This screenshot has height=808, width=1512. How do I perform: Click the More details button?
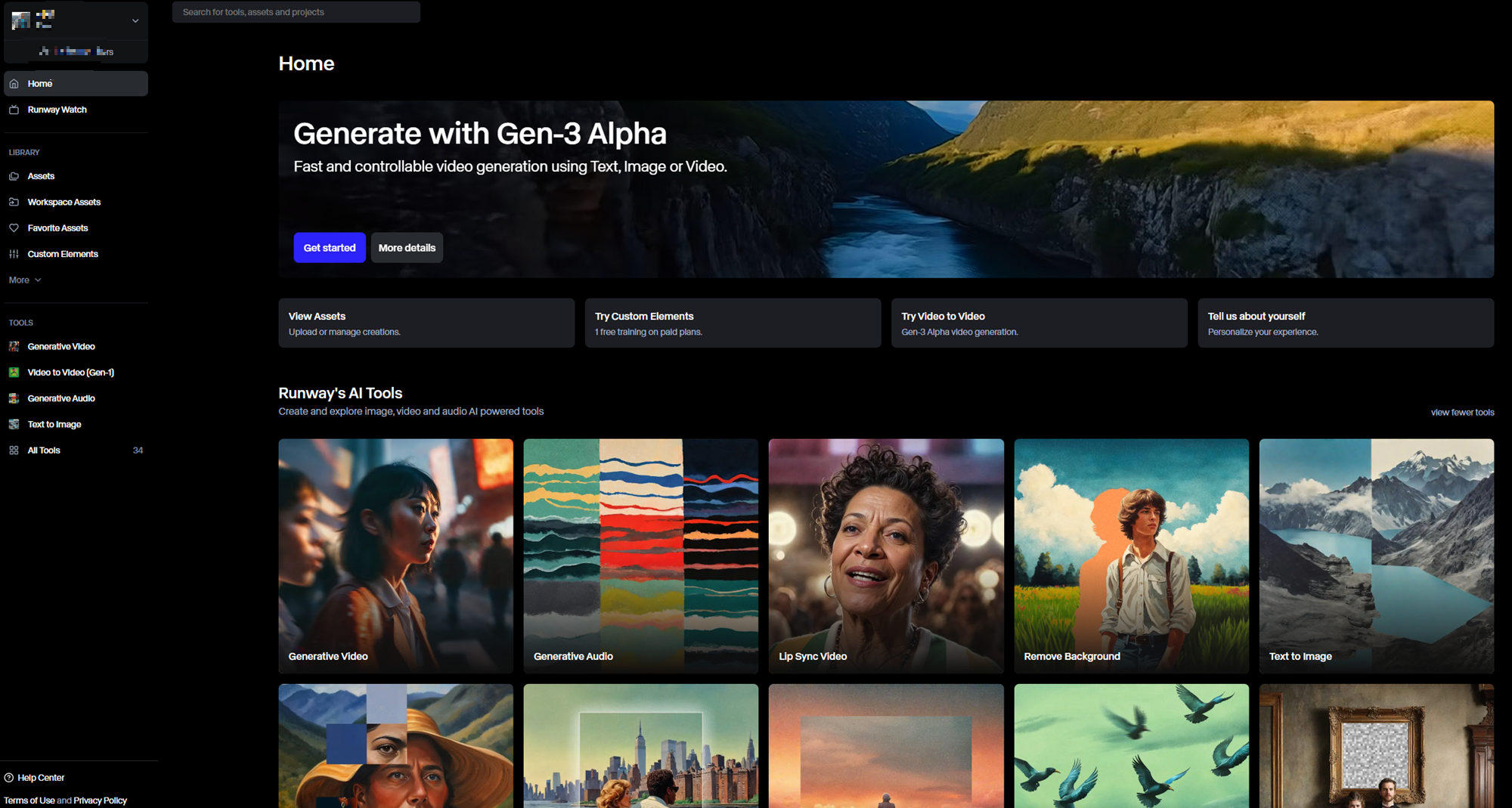407,248
